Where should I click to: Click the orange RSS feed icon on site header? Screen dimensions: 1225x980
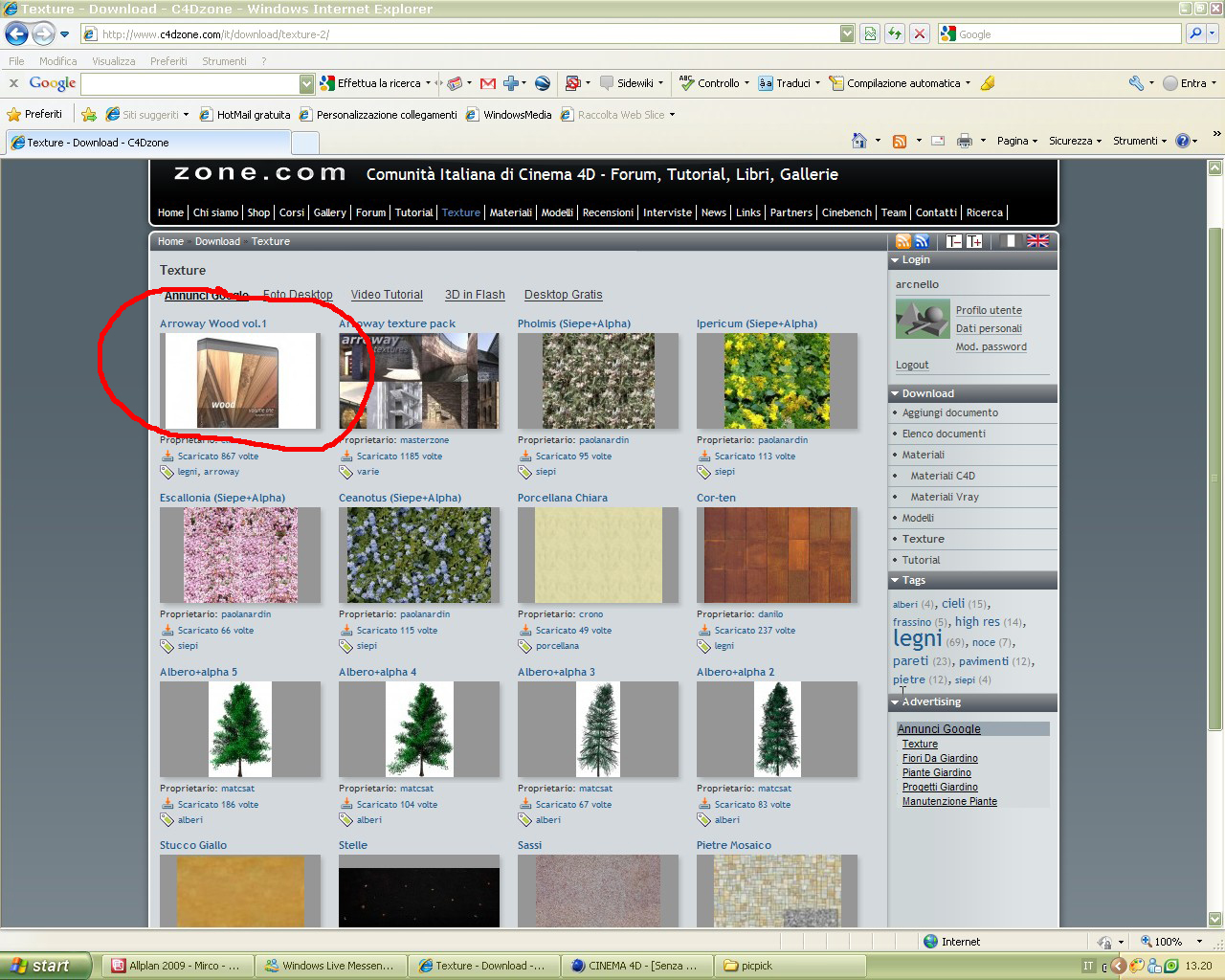[x=902, y=241]
